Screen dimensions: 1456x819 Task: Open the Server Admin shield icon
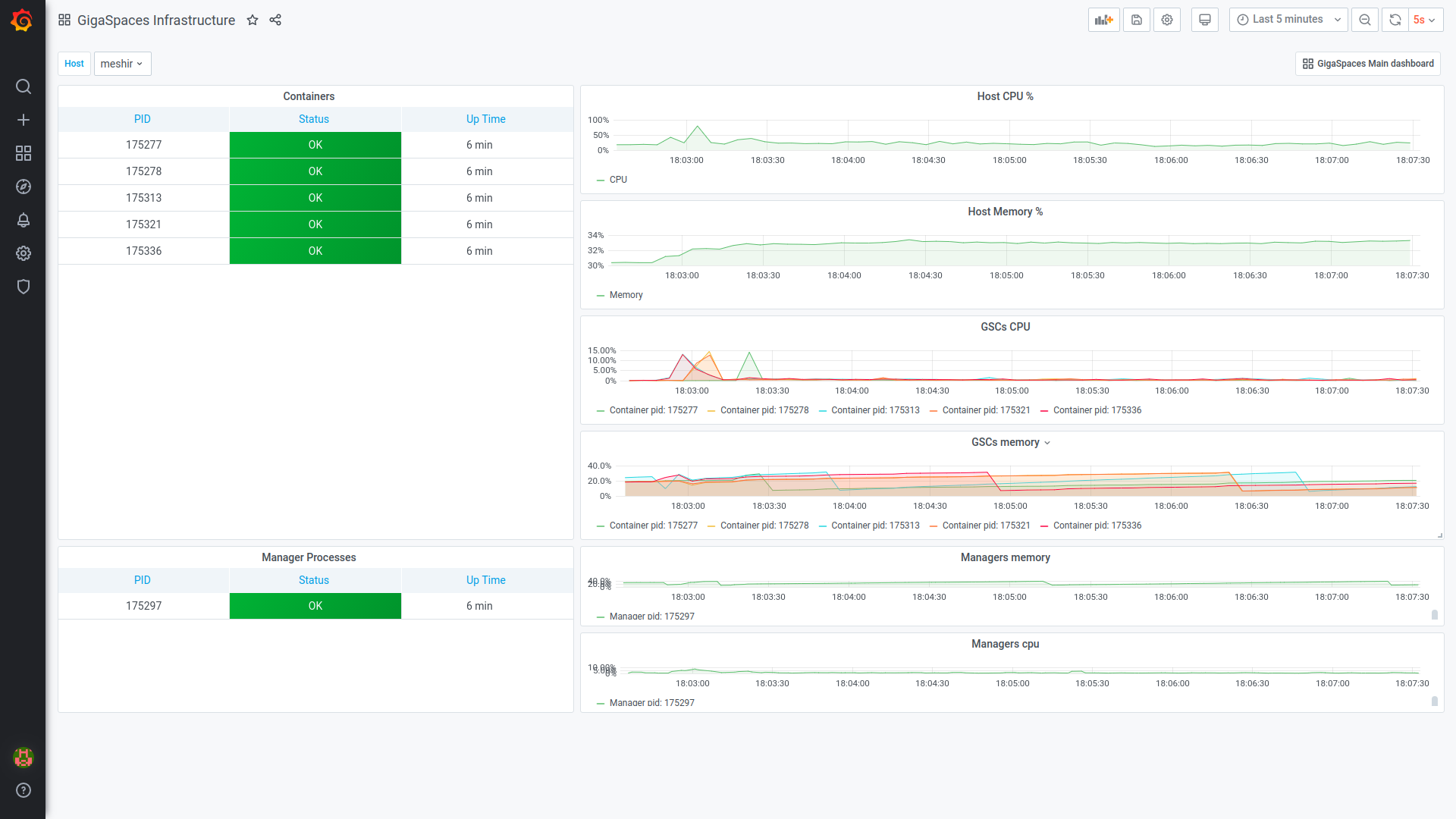click(24, 287)
